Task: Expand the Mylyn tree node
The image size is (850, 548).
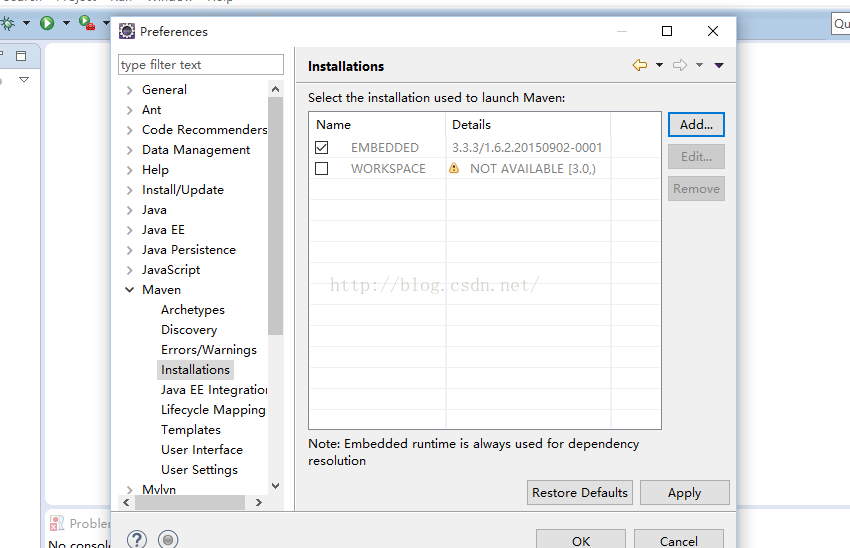Action: tap(130, 490)
